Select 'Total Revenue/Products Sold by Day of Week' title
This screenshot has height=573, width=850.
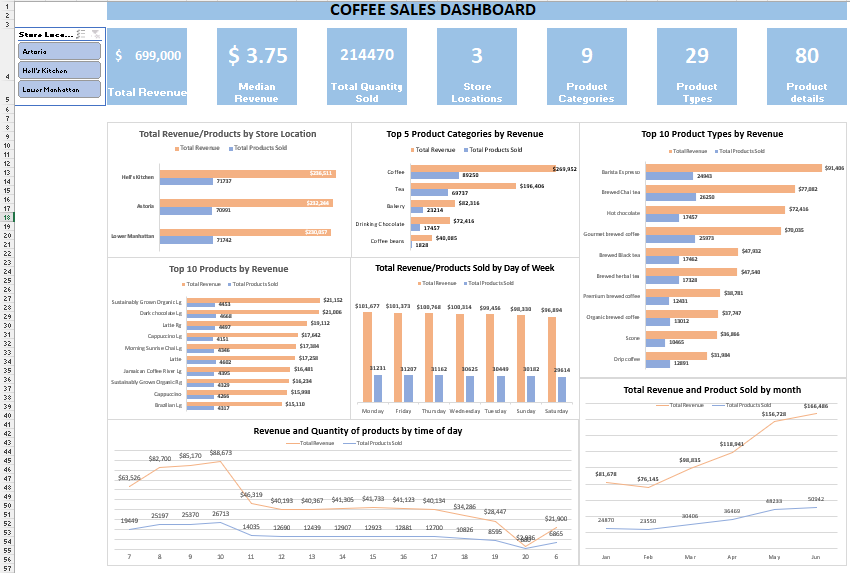[465, 268]
